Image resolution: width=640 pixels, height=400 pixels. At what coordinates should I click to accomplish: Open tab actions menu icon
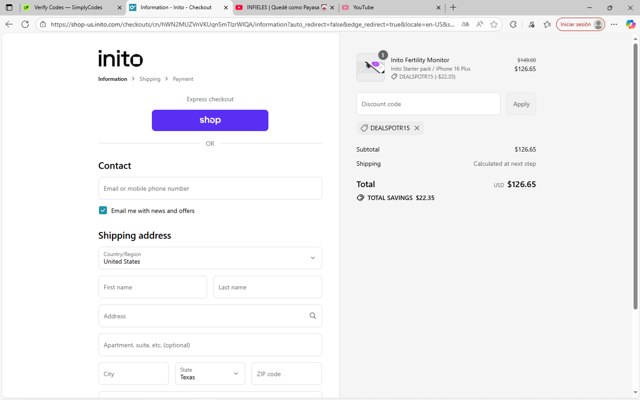point(9,7)
